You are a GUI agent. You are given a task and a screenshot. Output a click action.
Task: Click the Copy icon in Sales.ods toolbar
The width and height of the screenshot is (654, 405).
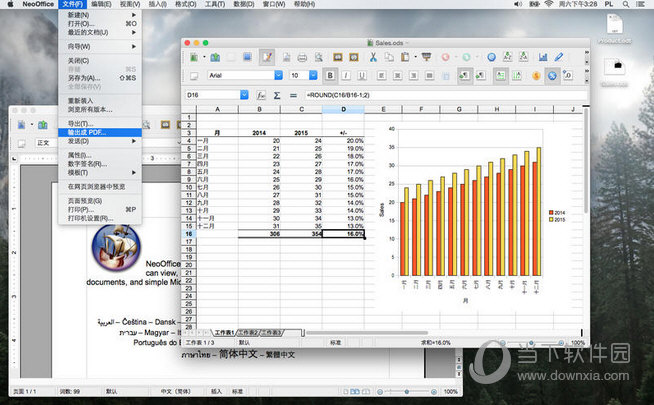click(389, 57)
